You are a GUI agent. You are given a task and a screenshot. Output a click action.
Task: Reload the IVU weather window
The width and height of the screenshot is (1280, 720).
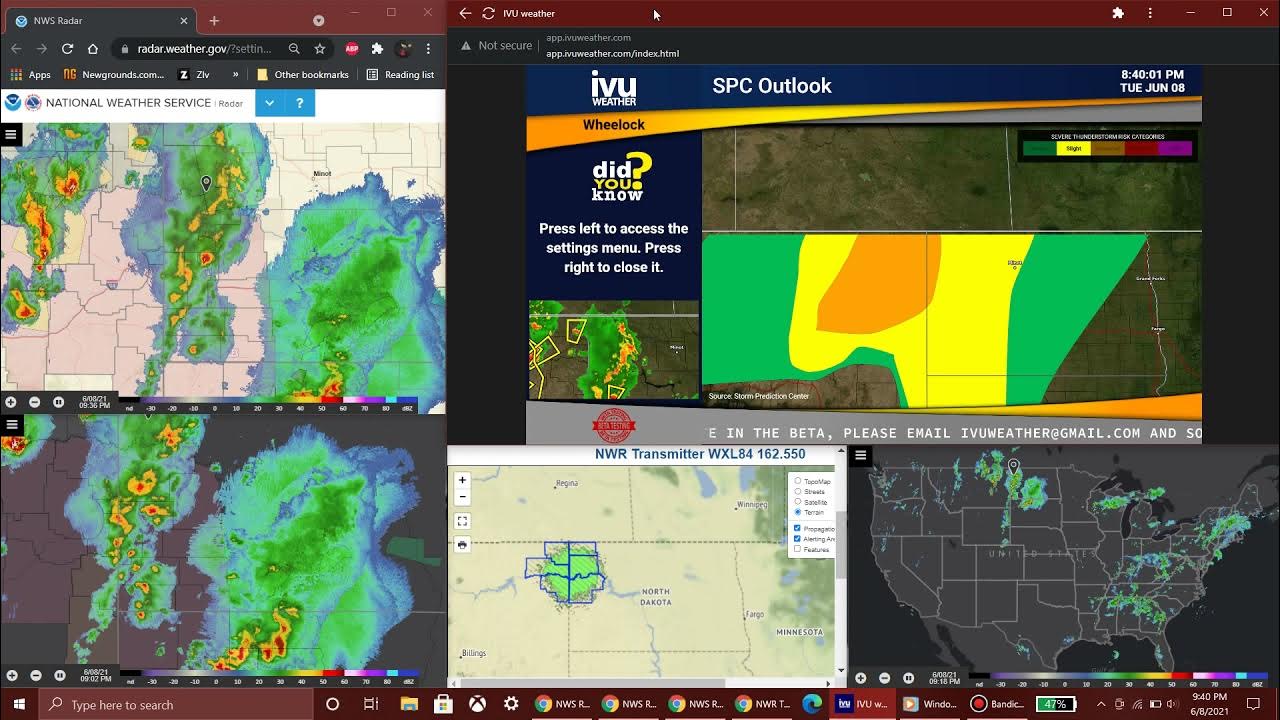[x=489, y=13]
